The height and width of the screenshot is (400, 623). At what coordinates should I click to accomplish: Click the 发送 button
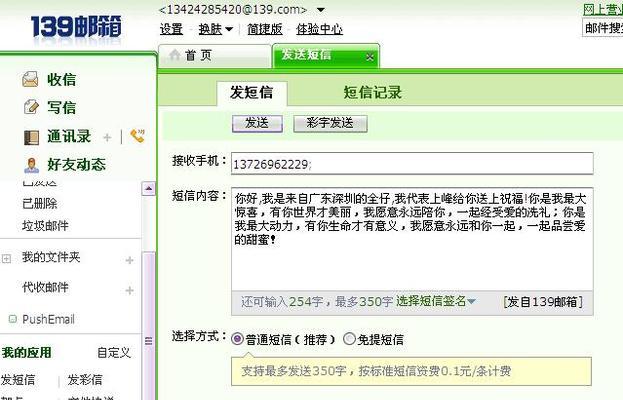(257, 124)
